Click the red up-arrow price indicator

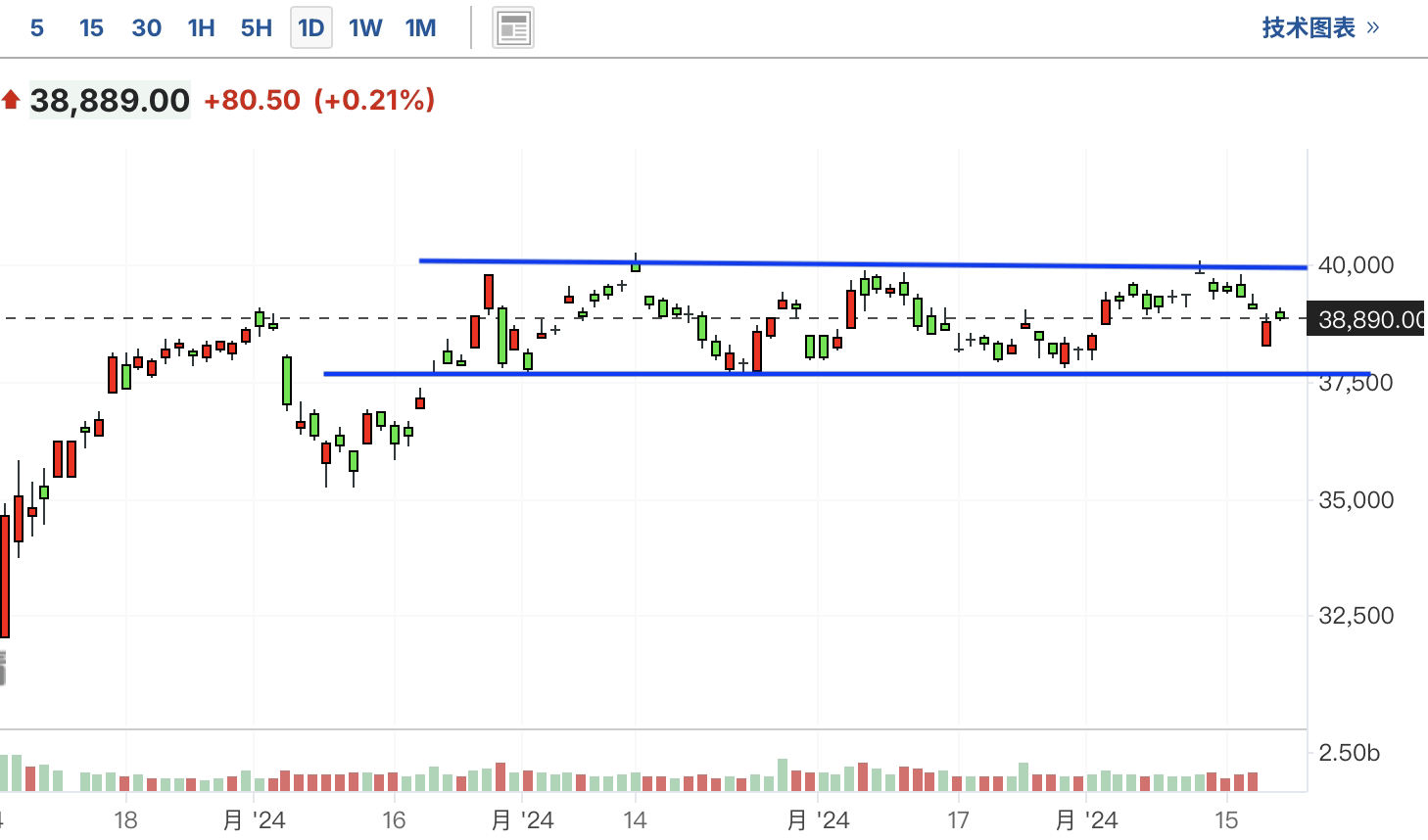tap(11, 99)
